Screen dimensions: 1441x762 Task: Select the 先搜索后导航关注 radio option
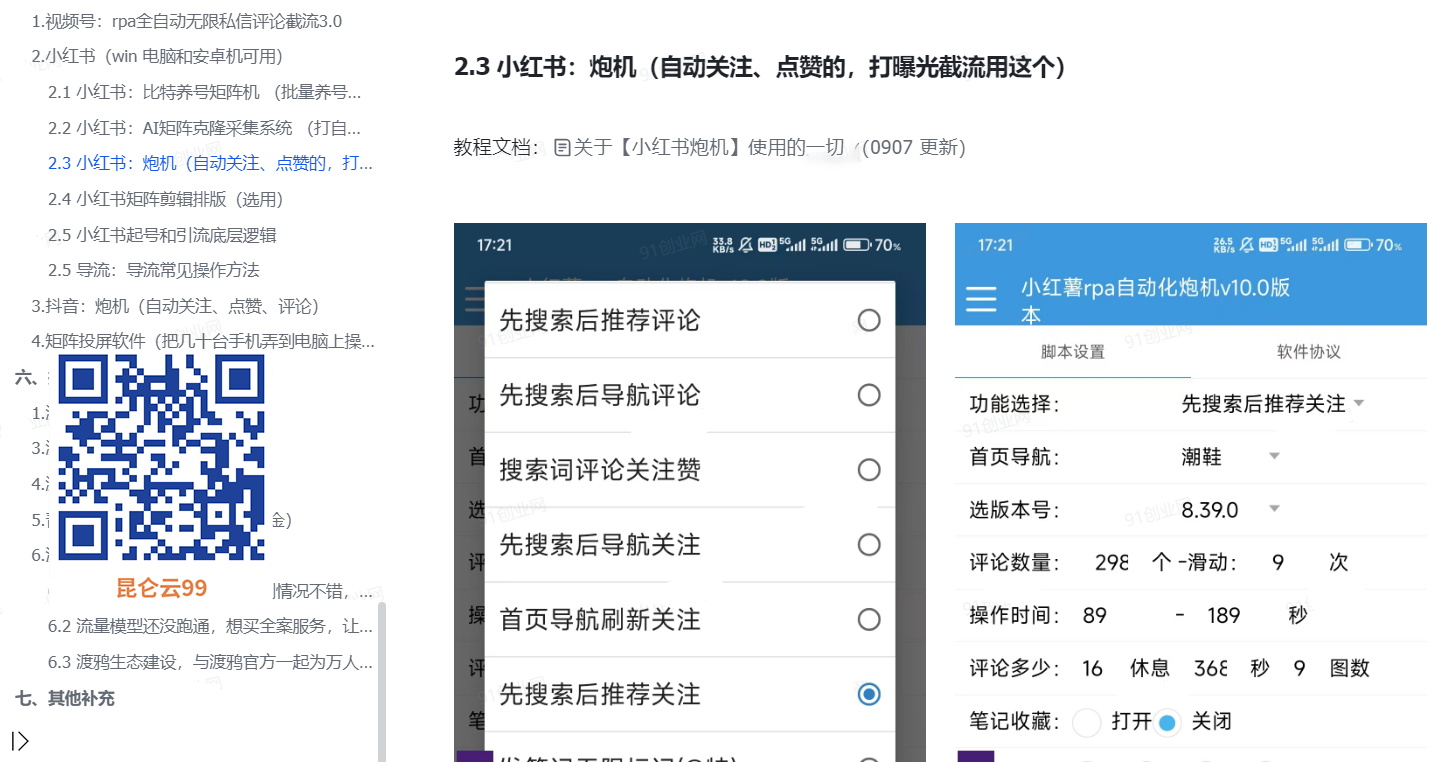tap(869, 545)
